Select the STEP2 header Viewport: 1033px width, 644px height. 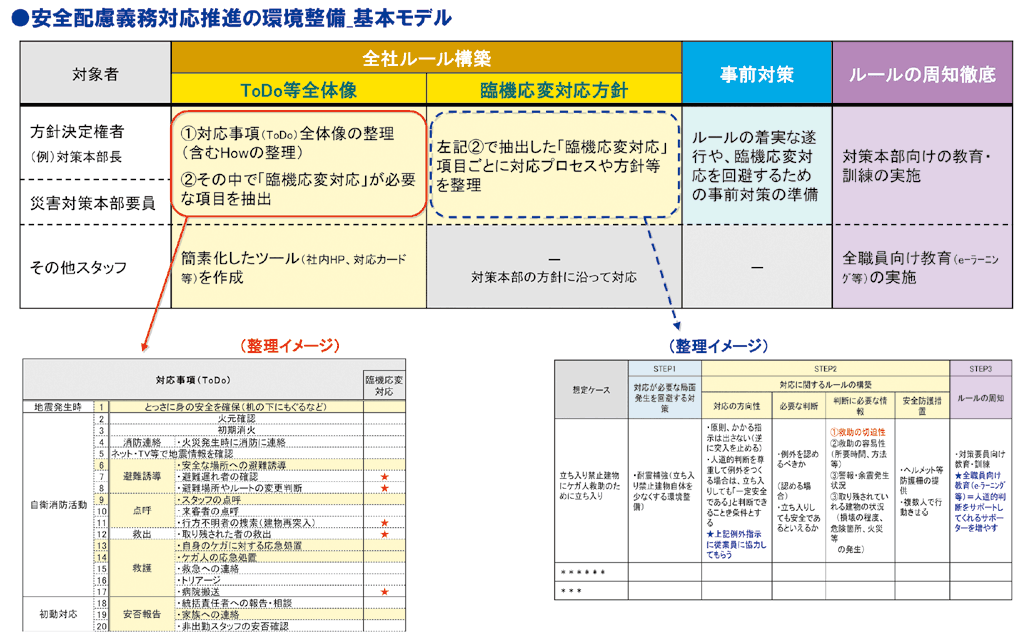tap(825, 369)
